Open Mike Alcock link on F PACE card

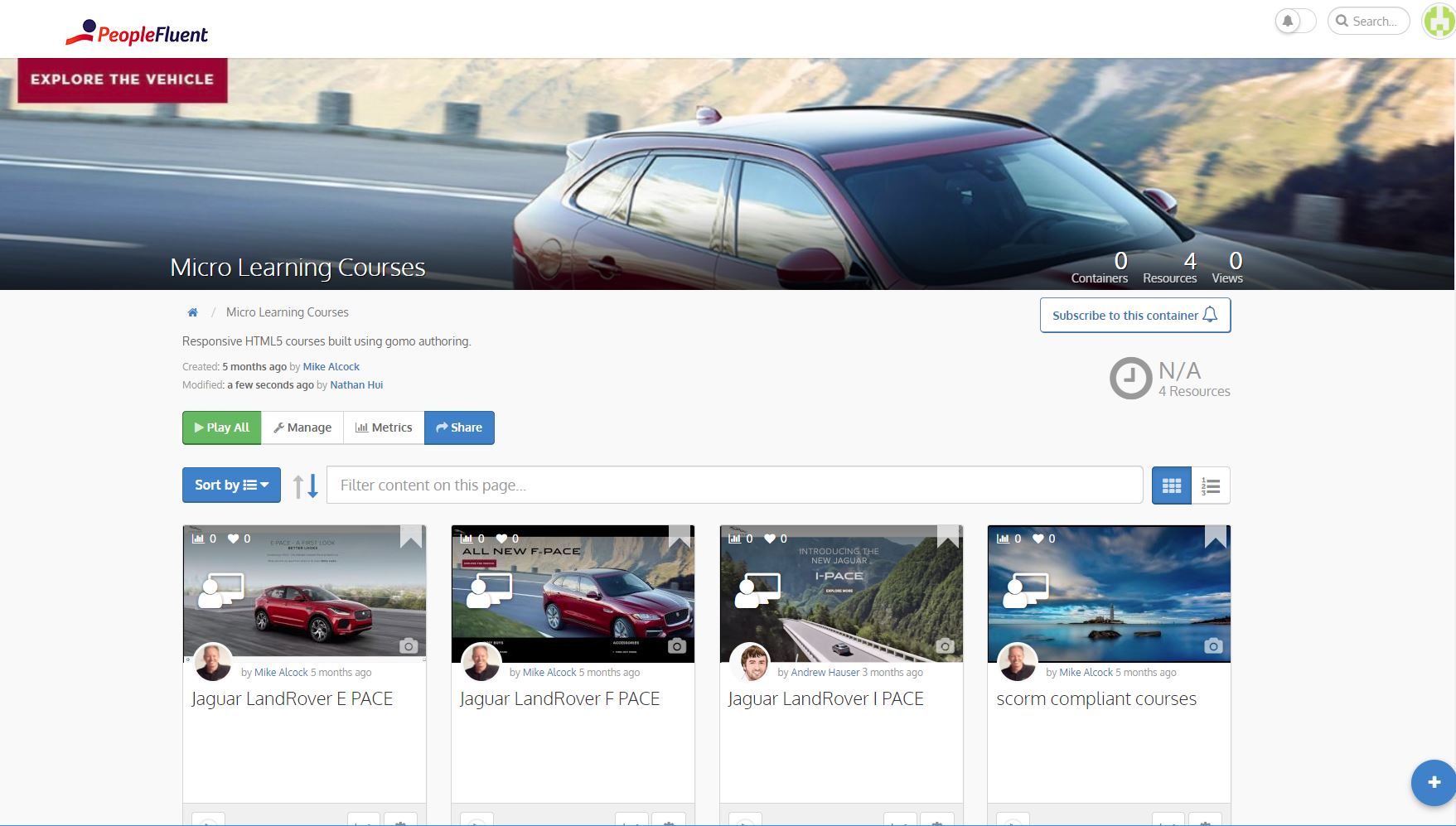pos(549,673)
